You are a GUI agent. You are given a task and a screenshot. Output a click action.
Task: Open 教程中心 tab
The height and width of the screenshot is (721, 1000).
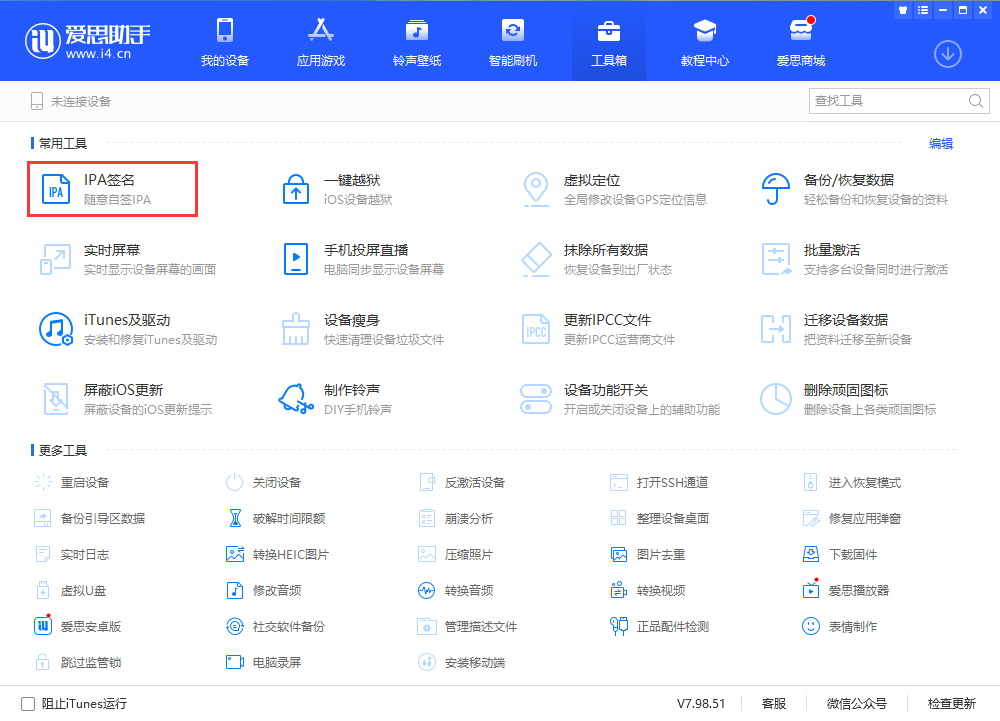(x=705, y=41)
